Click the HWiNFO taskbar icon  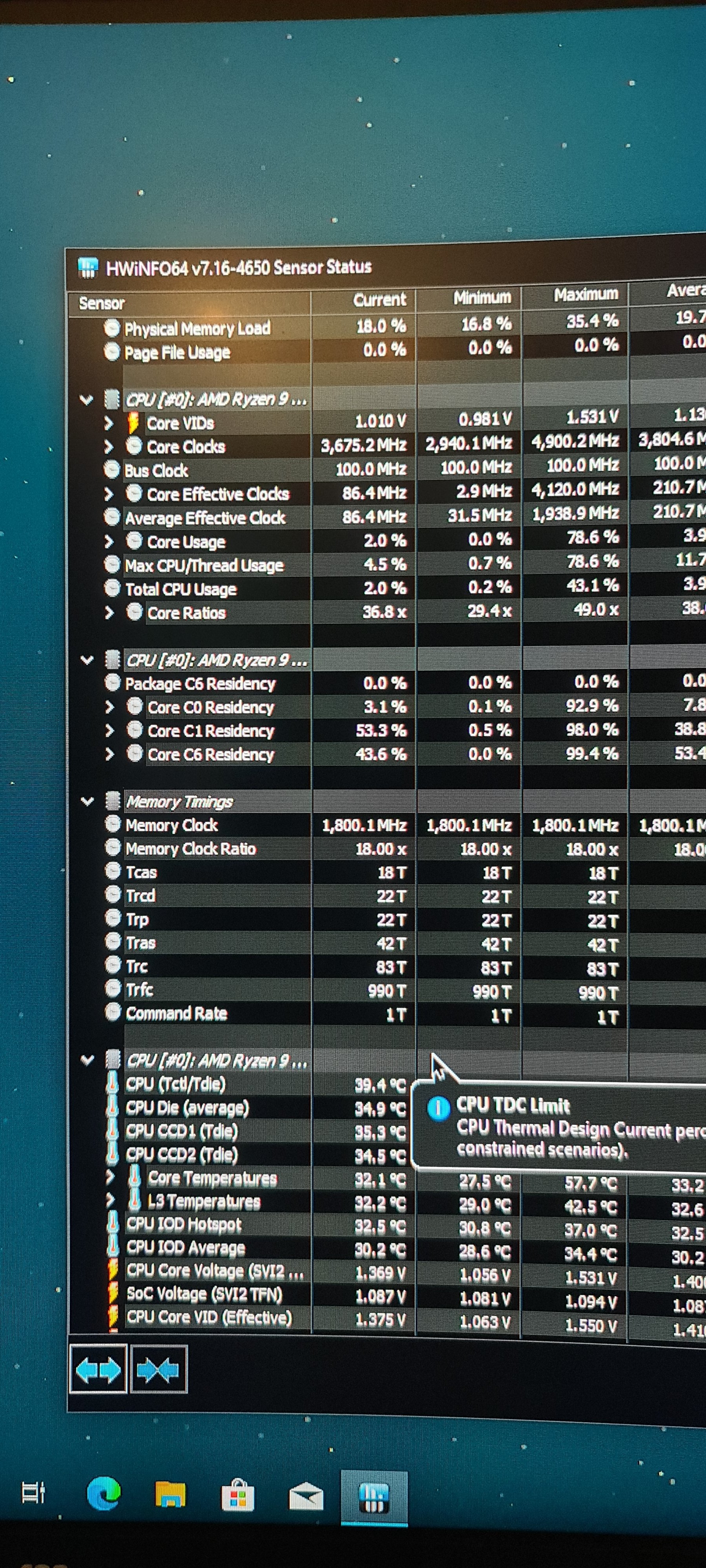[374, 1497]
